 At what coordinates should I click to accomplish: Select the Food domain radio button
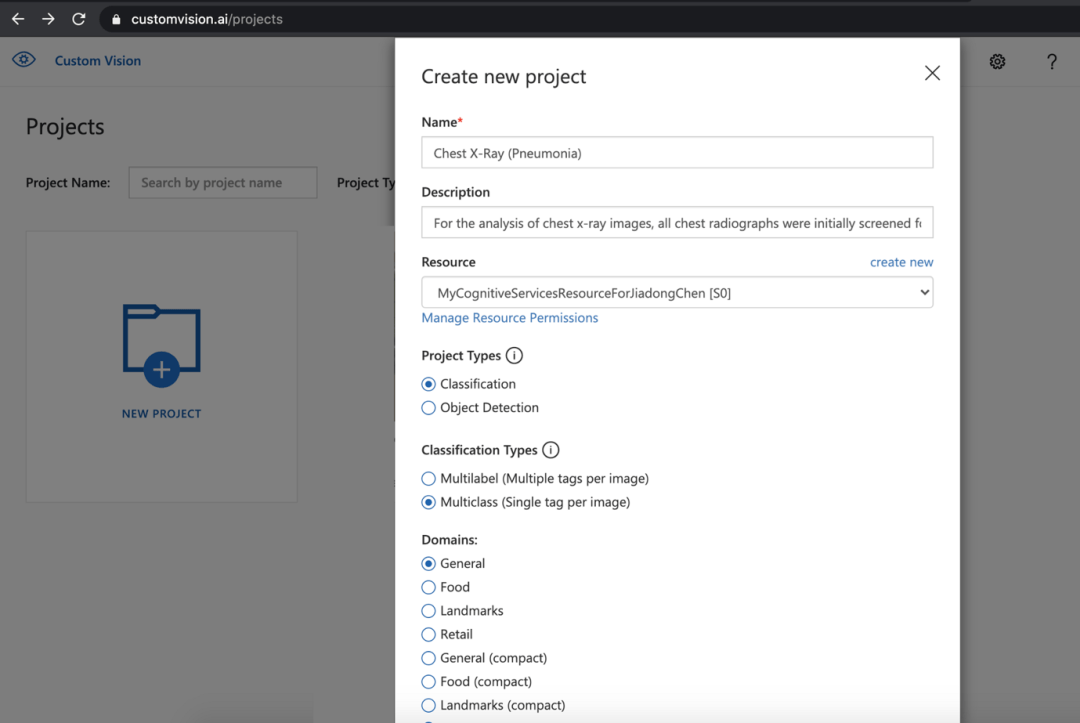coord(446,587)
